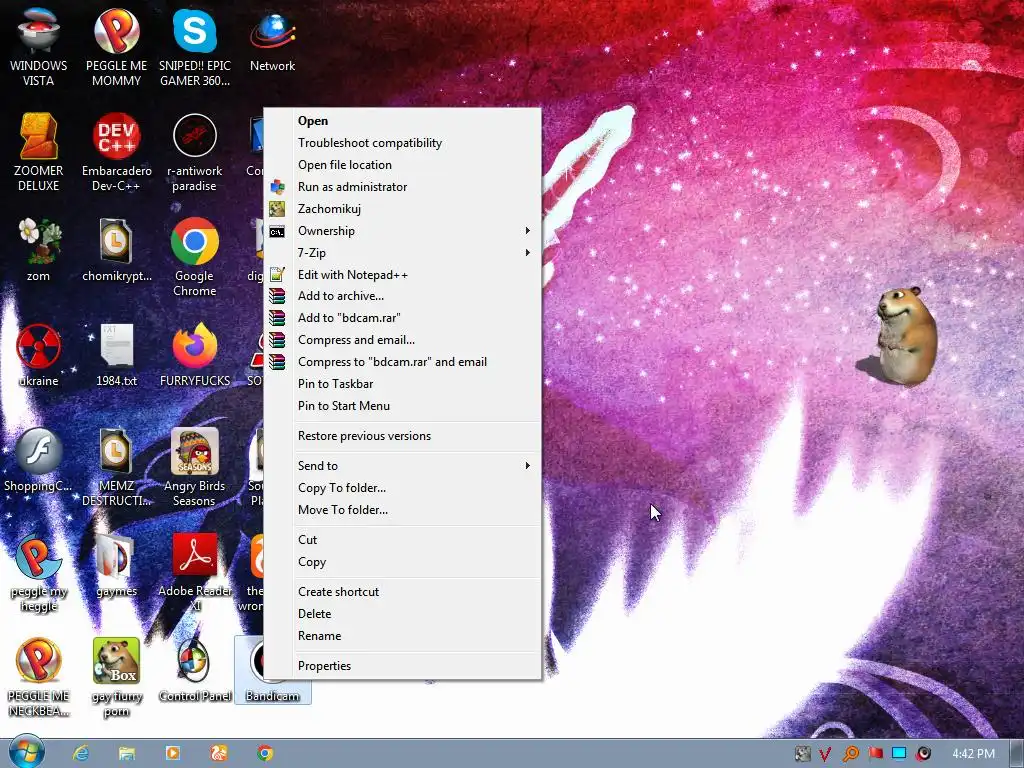Click the 4:42 PM taskbar clock

coord(973,754)
